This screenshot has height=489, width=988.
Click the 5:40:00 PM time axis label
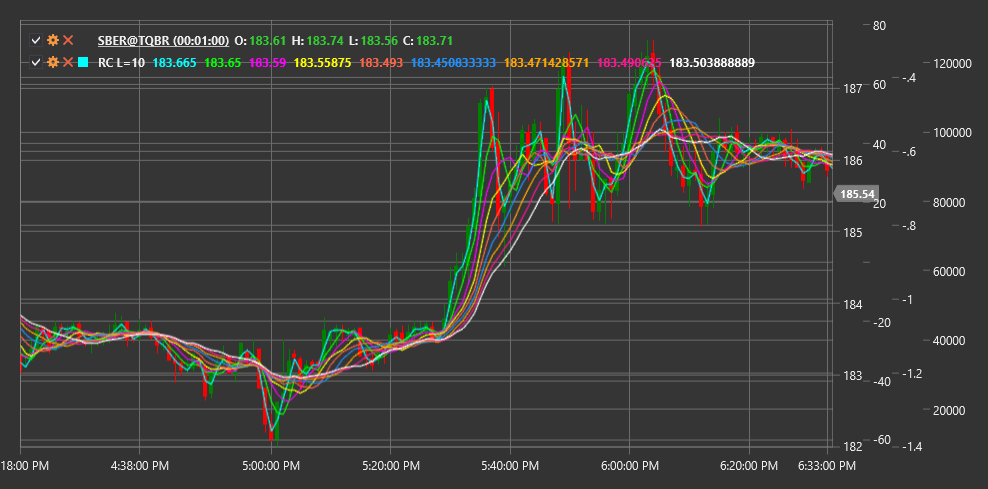click(x=510, y=466)
